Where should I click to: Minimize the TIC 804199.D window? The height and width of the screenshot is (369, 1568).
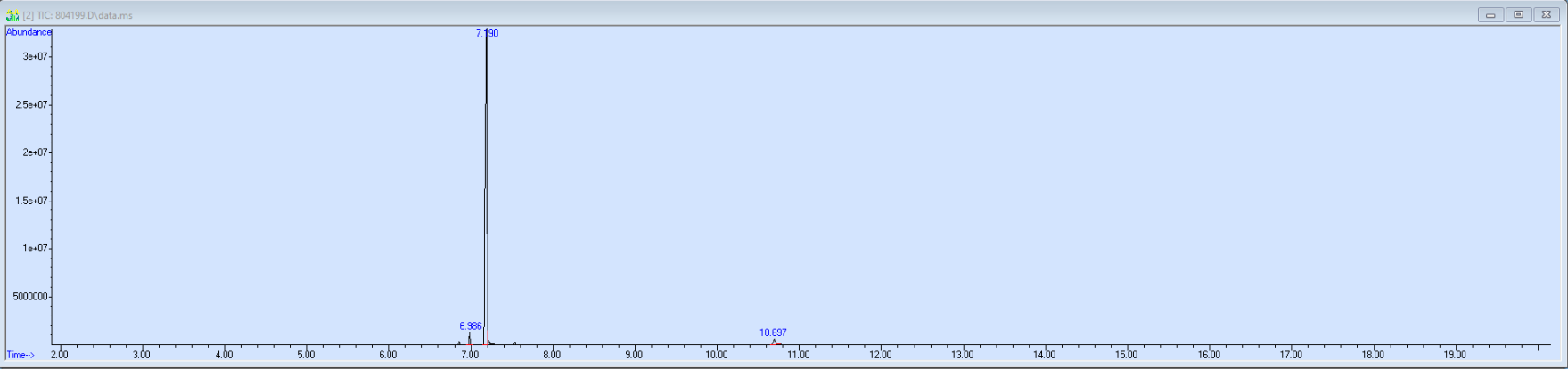pyautogui.click(x=1490, y=14)
